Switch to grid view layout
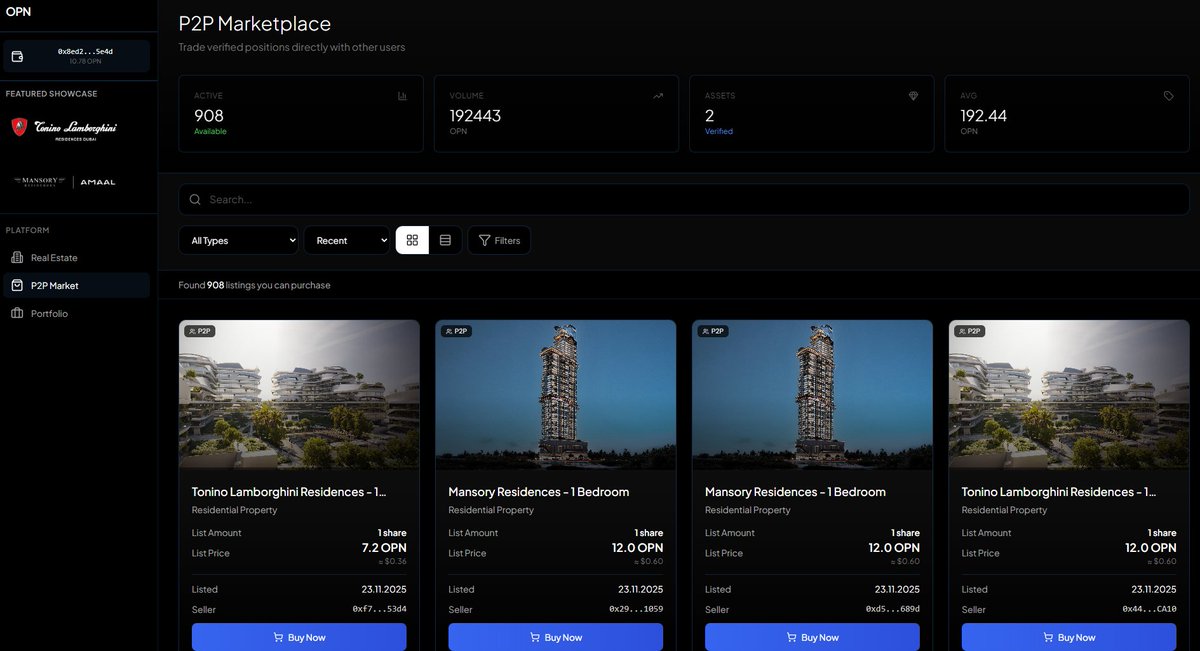This screenshot has width=1200, height=651. 412,240
